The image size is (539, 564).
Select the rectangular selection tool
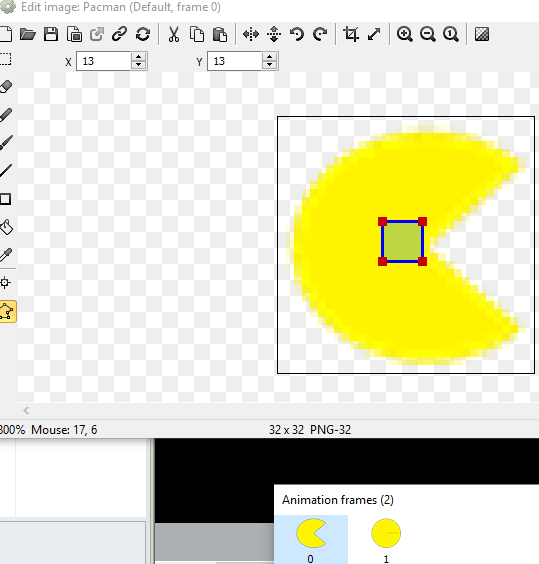pos(5,59)
